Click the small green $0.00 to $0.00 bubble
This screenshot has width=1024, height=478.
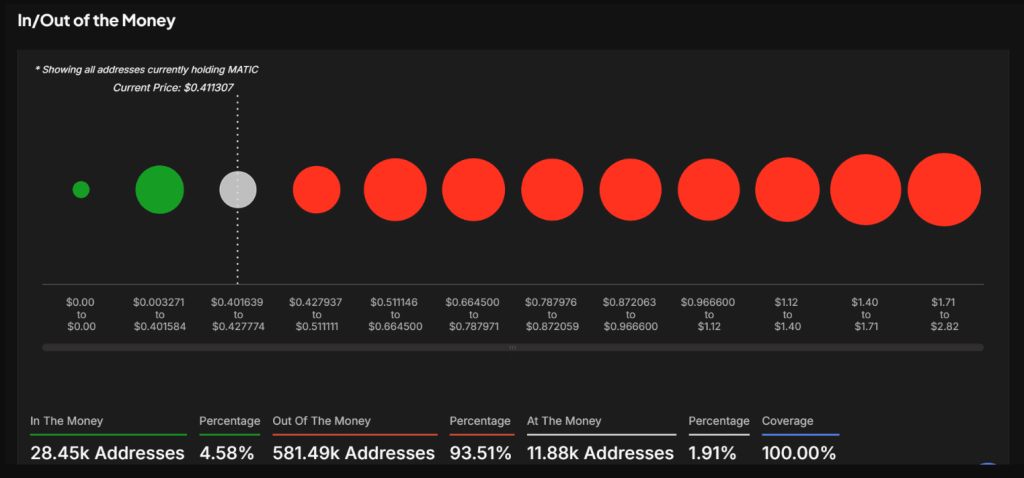coord(81,189)
